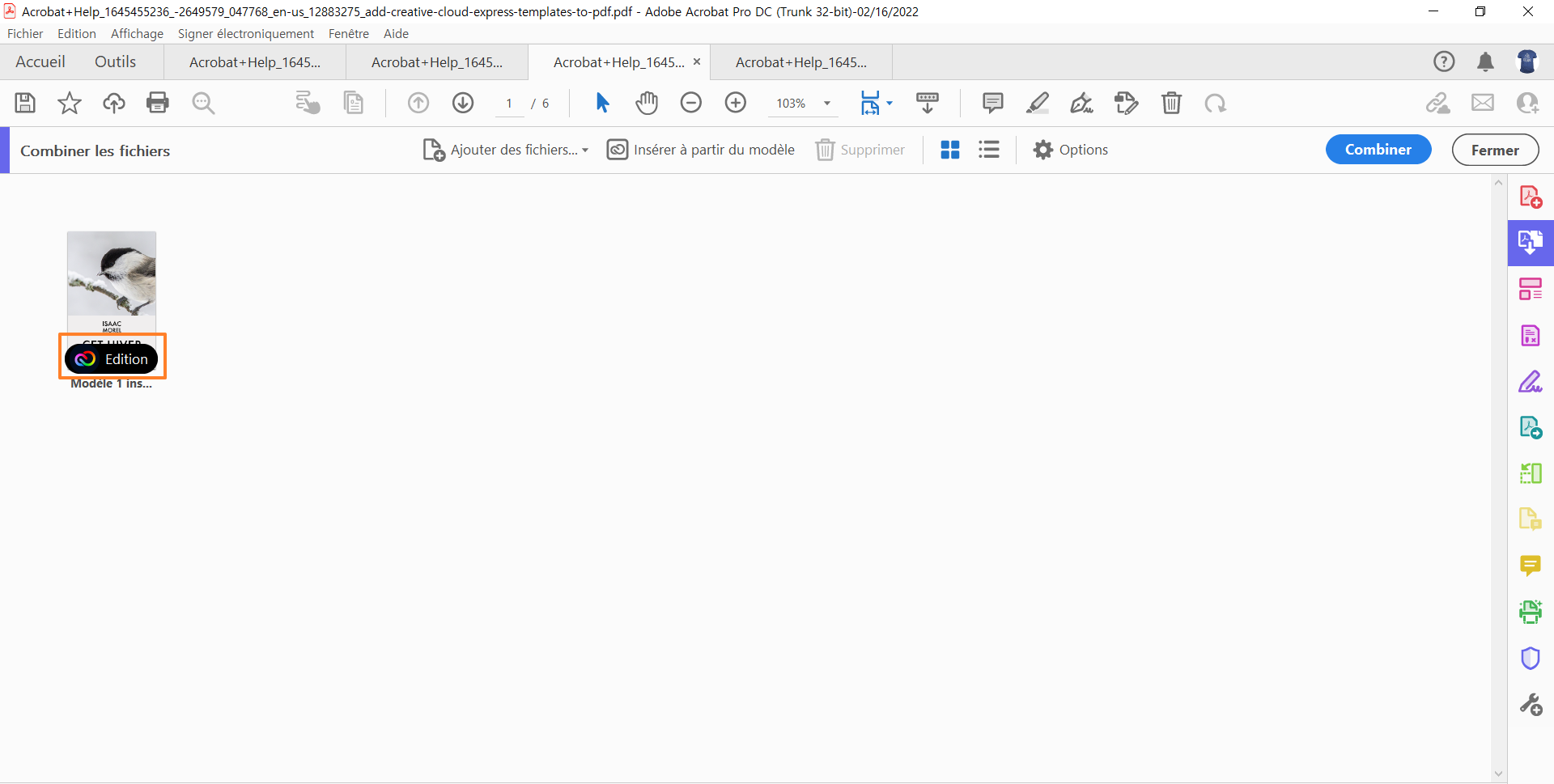Image resolution: width=1554 pixels, height=784 pixels.
Task: Open the search magnifier tool
Action: (203, 103)
